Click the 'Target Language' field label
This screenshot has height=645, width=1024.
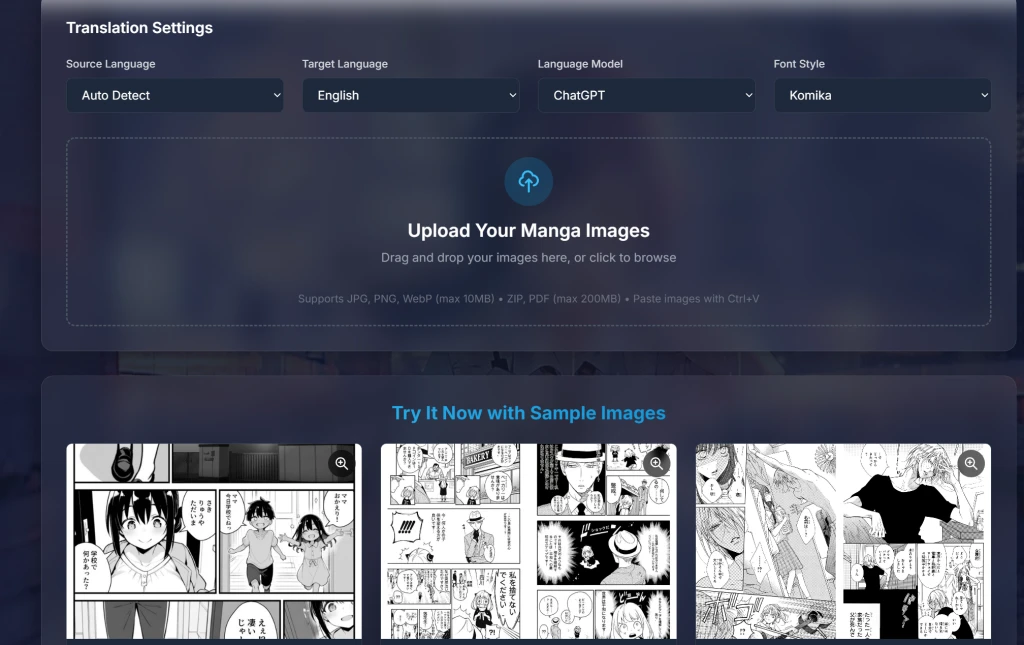(345, 64)
